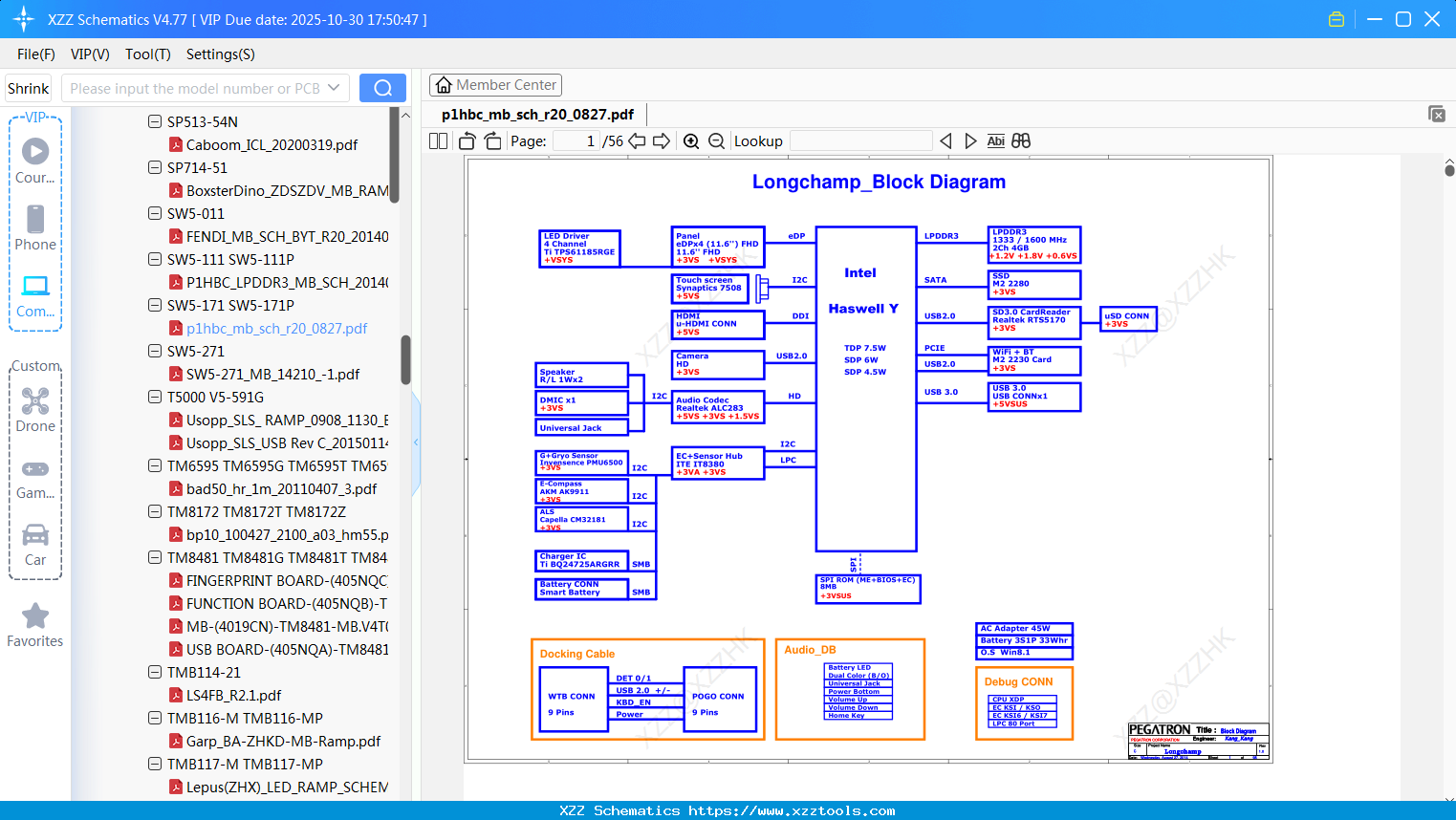Open p1hbc_mb_sch_r20_0827.pdf in the tree
Screen dimensions: 1456x820
click(276, 328)
